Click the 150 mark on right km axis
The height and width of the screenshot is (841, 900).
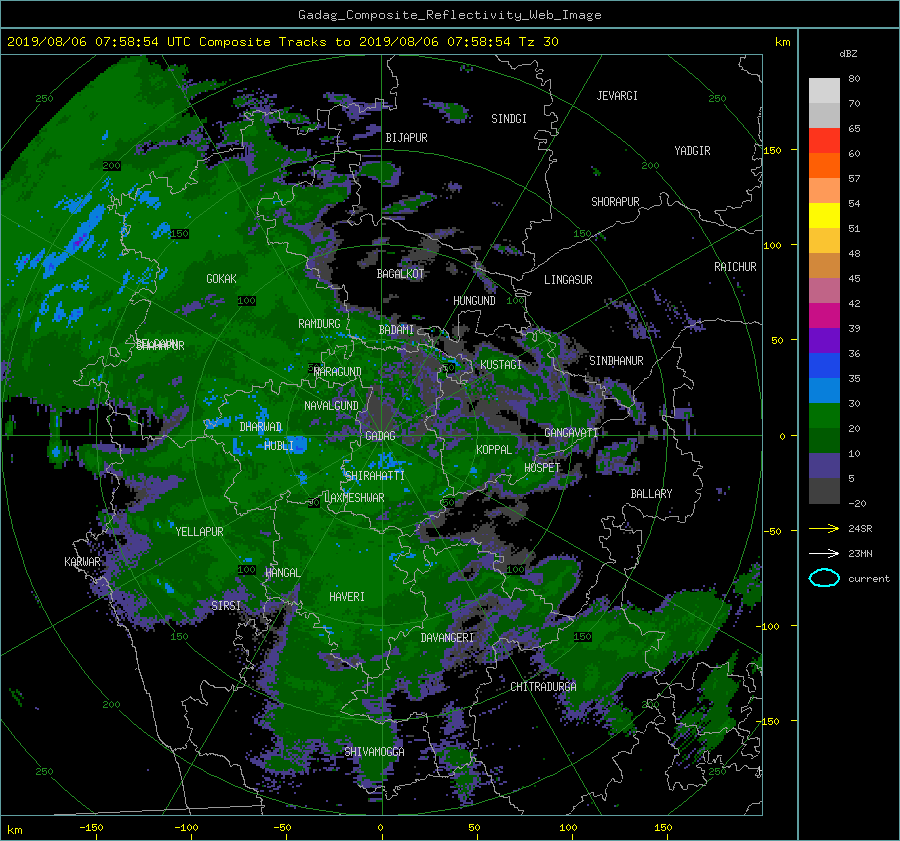coord(773,150)
